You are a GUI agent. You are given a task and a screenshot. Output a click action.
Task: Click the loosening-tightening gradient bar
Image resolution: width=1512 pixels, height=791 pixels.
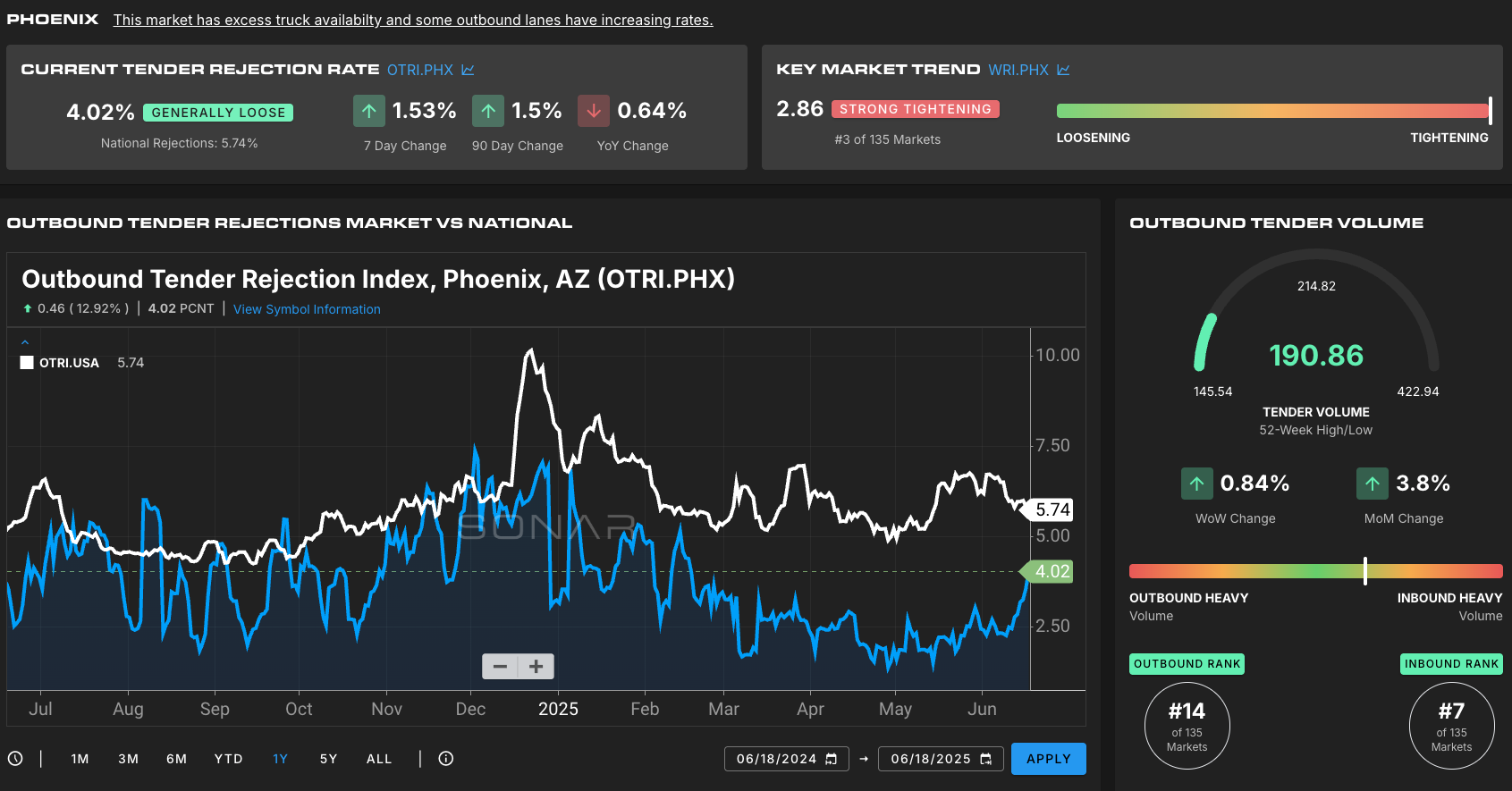tap(1274, 111)
